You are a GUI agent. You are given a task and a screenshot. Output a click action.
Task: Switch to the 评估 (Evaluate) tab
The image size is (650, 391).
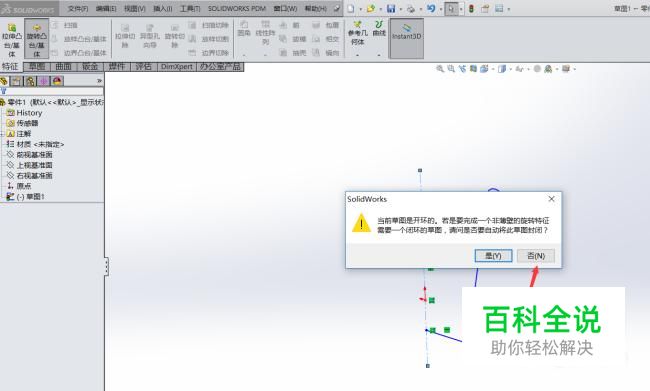coord(143,66)
